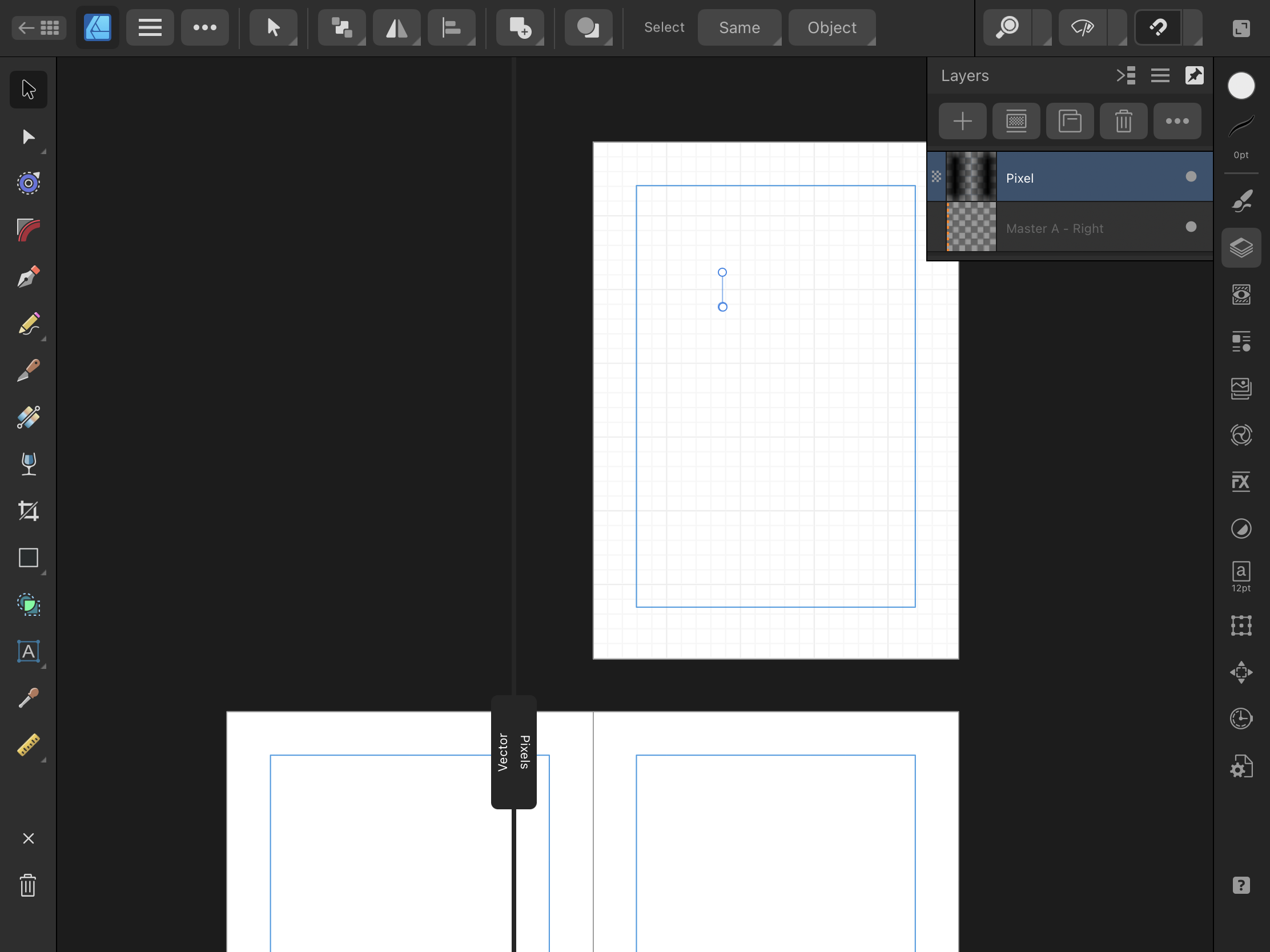
Task: Click the Select Same button
Action: coord(740,27)
